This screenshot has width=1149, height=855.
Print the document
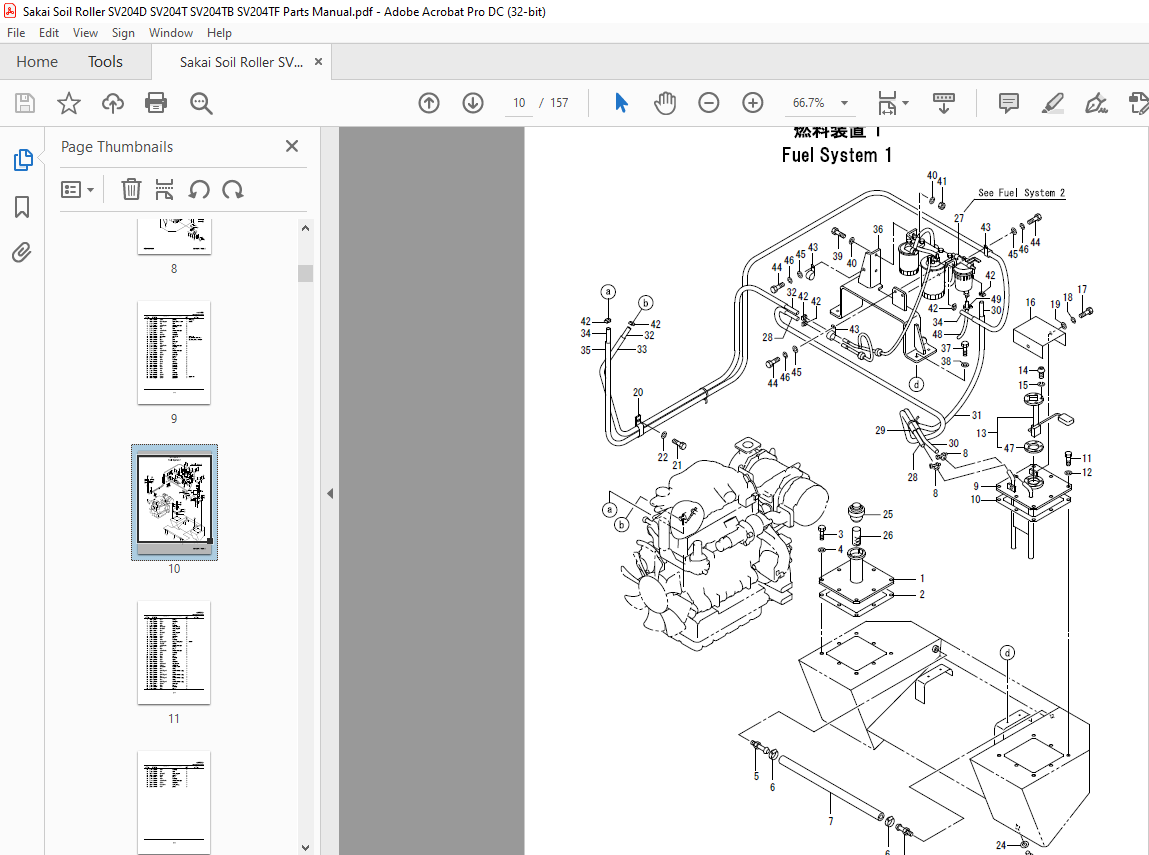tap(156, 103)
